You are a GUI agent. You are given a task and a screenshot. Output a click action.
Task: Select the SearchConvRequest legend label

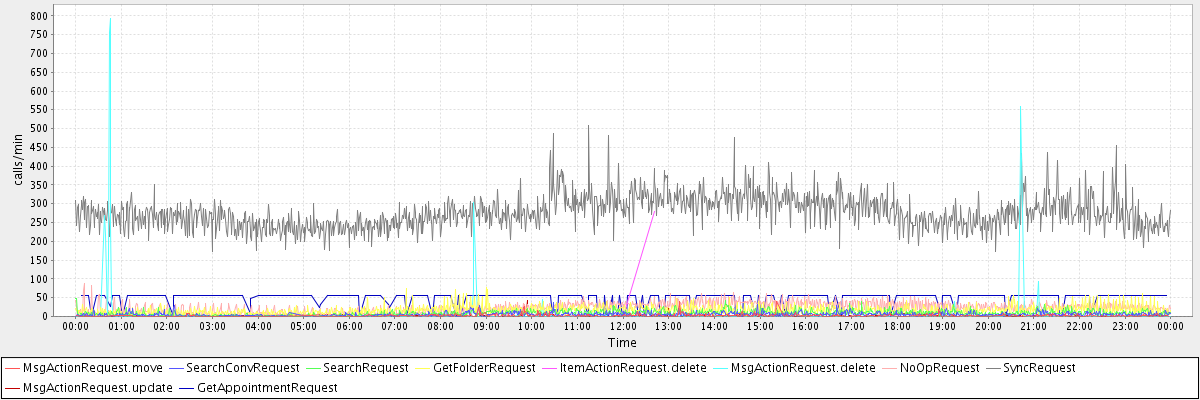click(x=243, y=368)
